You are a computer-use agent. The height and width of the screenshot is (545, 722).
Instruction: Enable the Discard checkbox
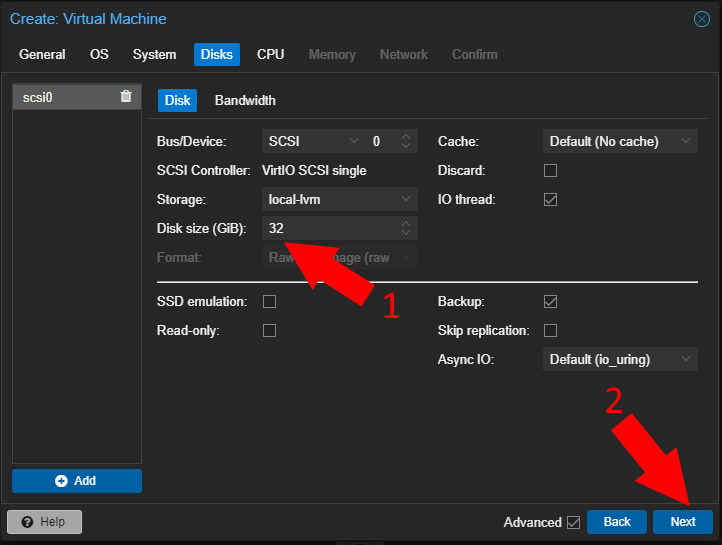click(550, 170)
